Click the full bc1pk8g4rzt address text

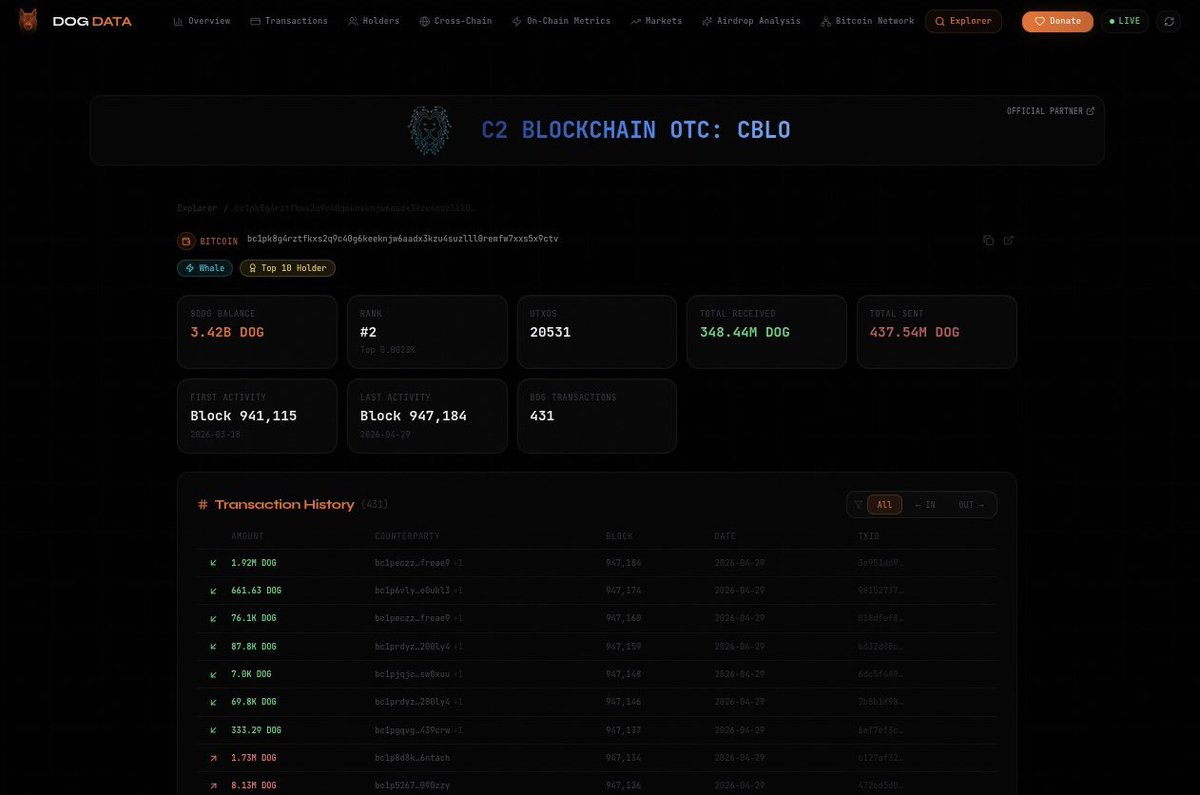402,239
